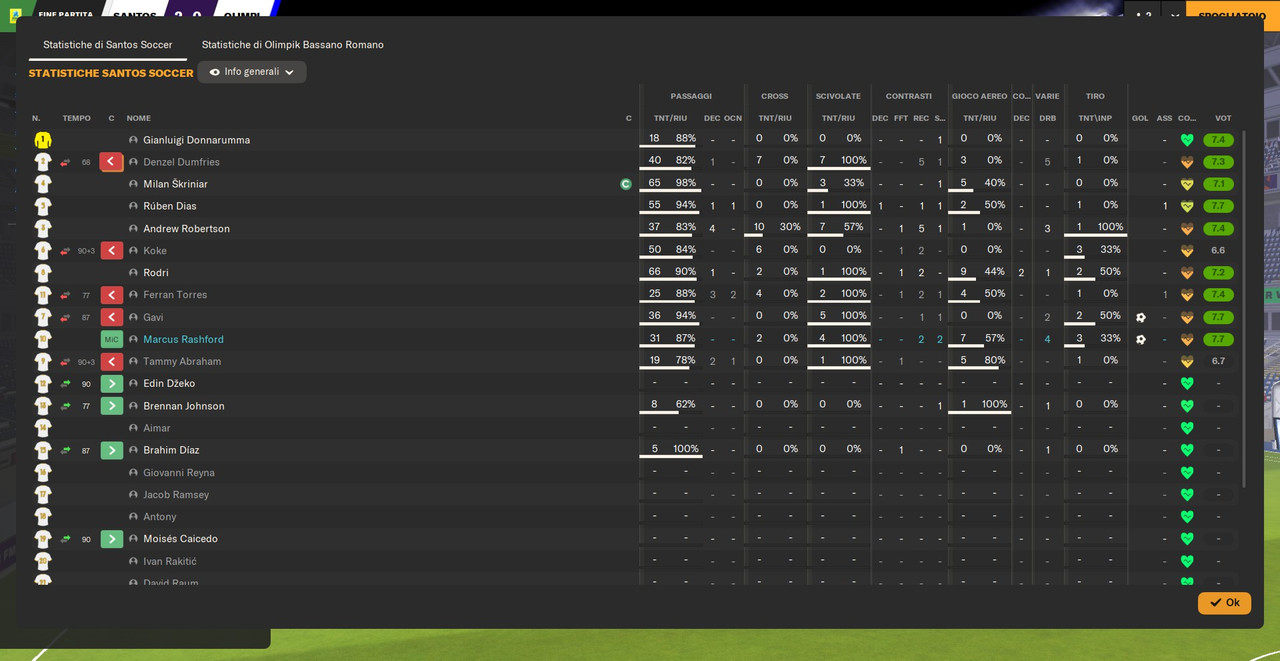
Task: Click the person icon beside Andrew Robertson
Action: 133,229
